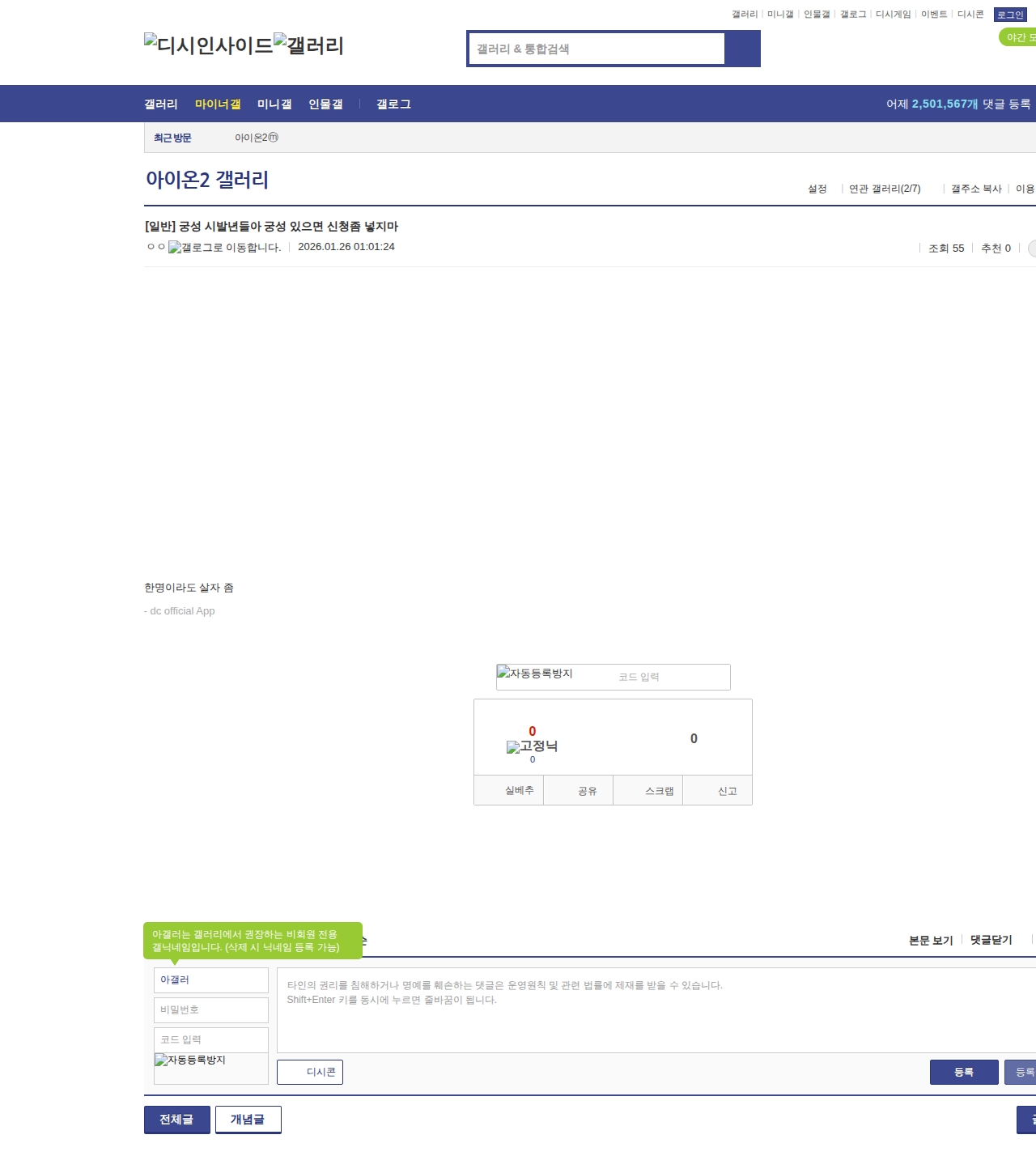1036x1156 pixels.
Task: Open 인물갤 in the small top-right link row
Action: tap(817, 15)
